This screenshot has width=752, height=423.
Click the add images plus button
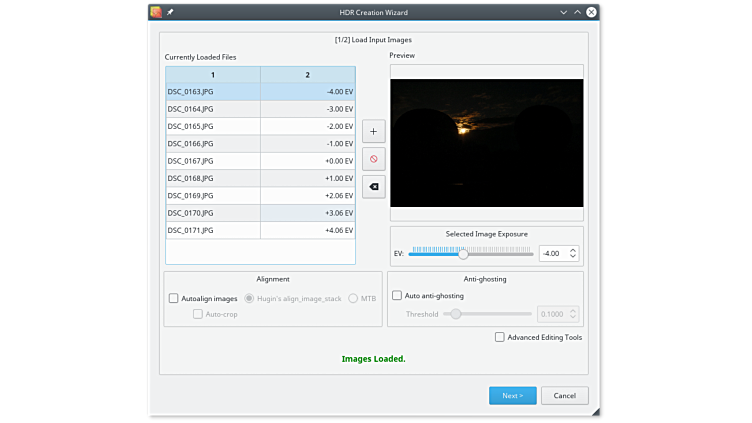(373, 132)
